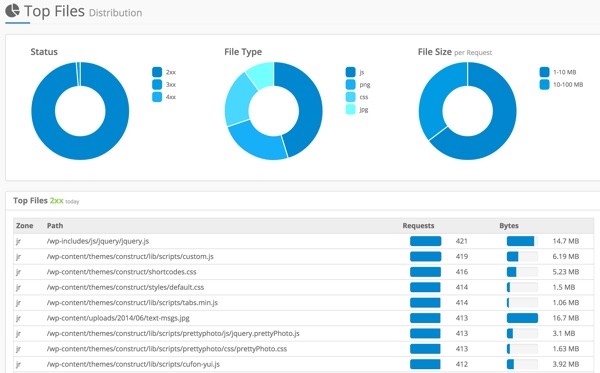Sort by the Bytes column header
This screenshot has width=600, height=373.
[509, 226]
